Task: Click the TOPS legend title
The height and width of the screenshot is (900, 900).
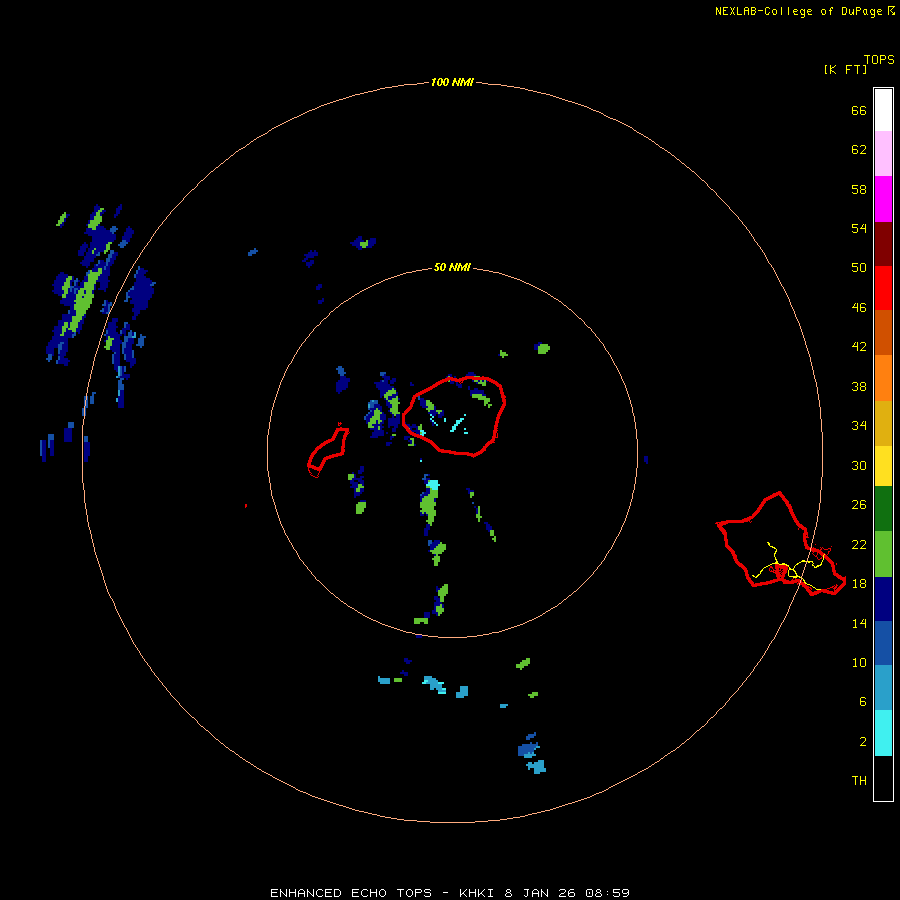Action: (x=879, y=59)
